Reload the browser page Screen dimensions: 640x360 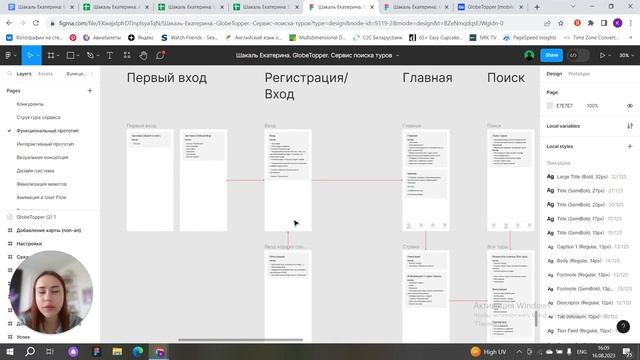(x=36, y=23)
